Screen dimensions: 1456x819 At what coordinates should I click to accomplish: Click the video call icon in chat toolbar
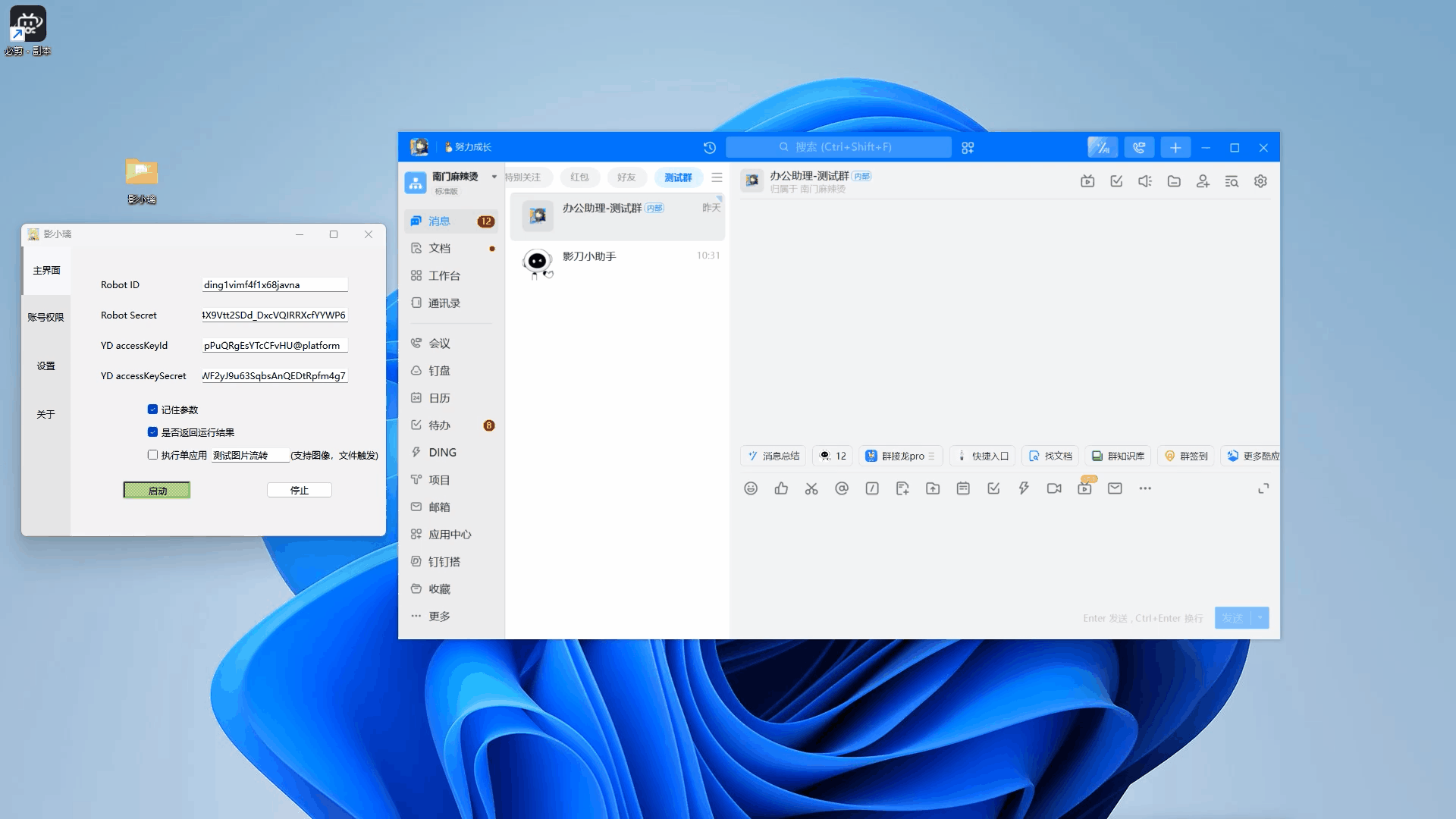pyautogui.click(x=1054, y=488)
